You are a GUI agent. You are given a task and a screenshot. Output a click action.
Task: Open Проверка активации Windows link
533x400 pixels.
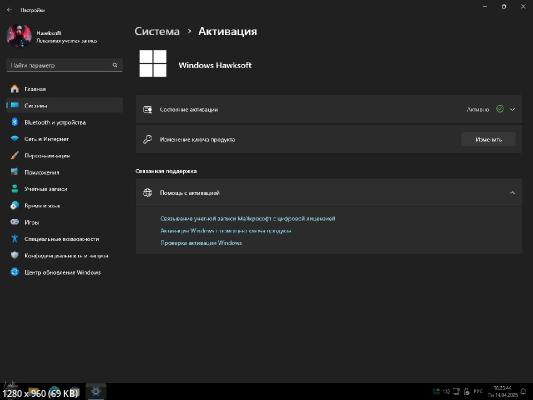[x=201, y=243]
